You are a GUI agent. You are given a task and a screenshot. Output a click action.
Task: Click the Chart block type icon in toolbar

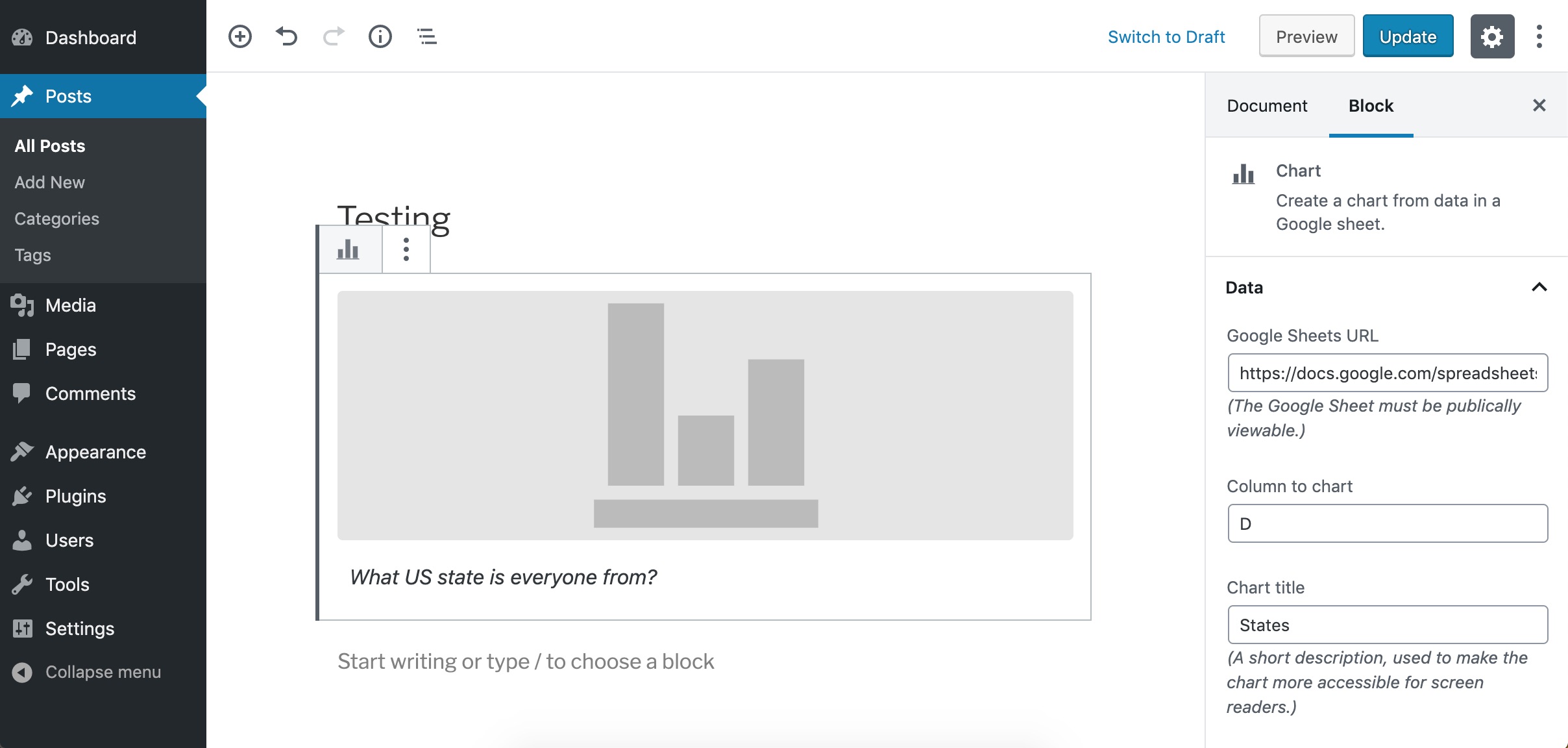pos(349,249)
